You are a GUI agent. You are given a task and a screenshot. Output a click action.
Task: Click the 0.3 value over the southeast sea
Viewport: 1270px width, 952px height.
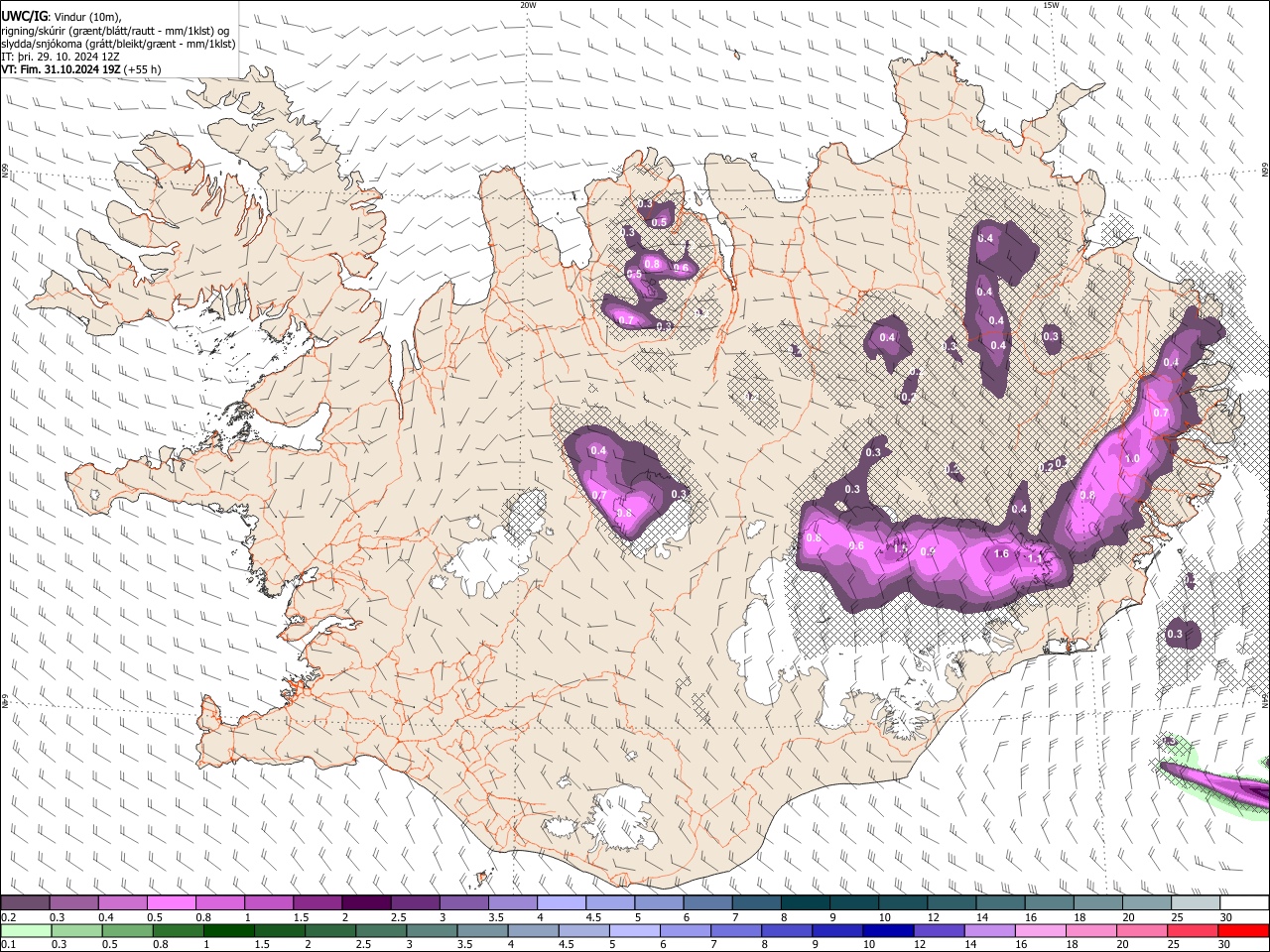(x=1175, y=634)
